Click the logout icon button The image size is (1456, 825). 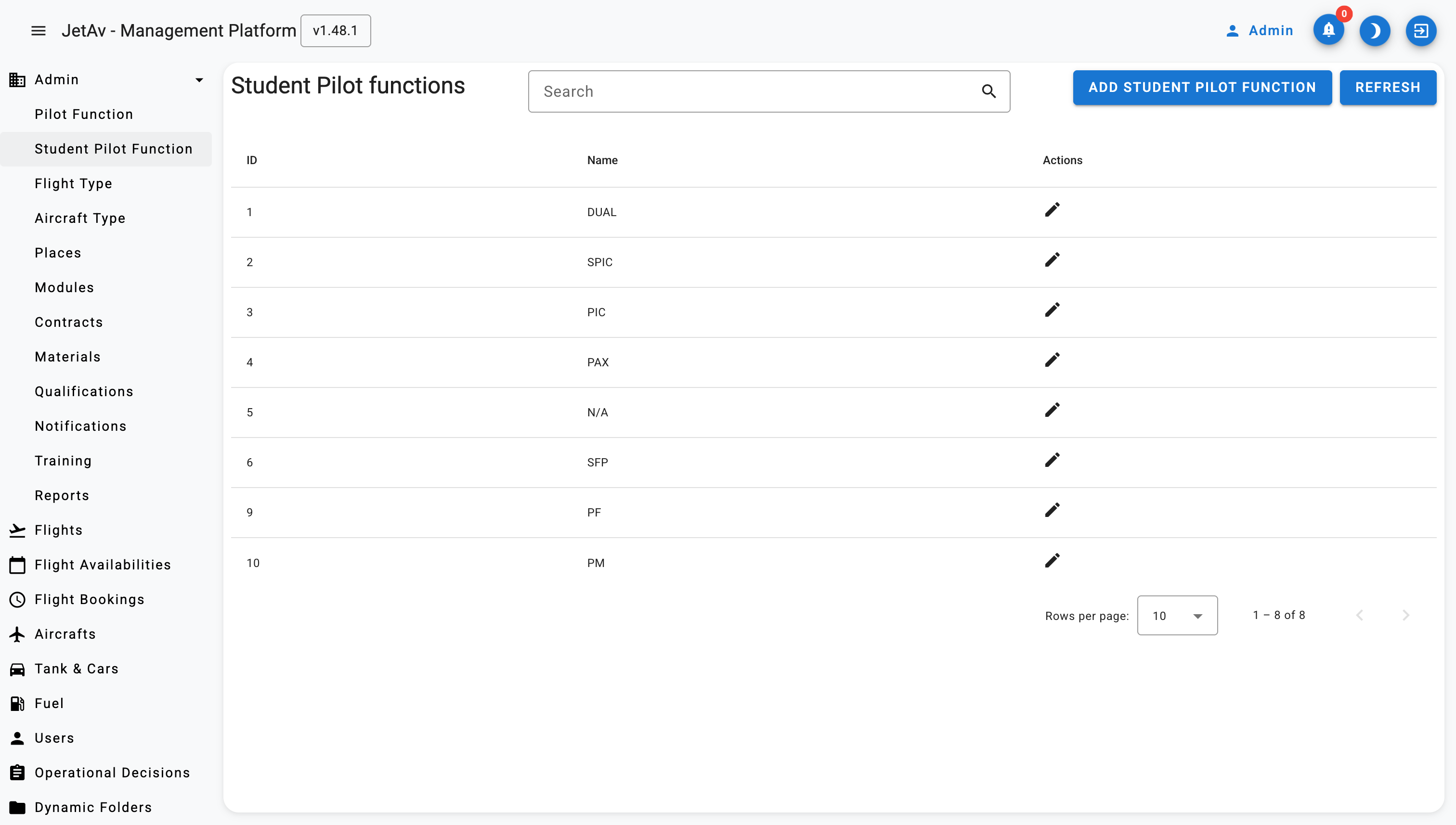pyautogui.click(x=1420, y=31)
